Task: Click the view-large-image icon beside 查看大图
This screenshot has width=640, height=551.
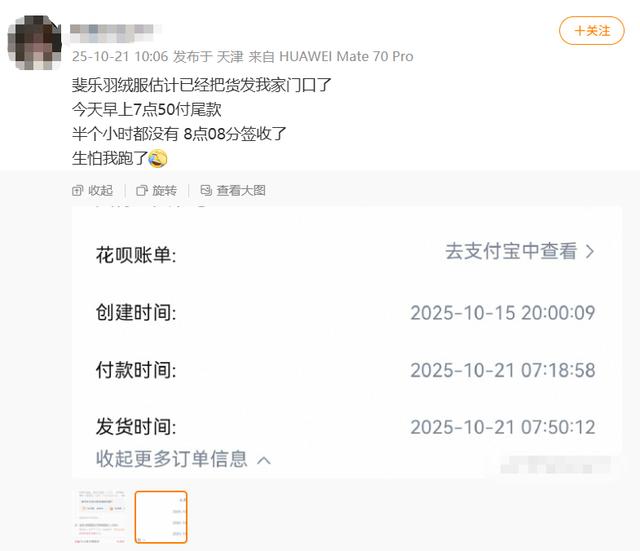Action: click(x=206, y=191)
